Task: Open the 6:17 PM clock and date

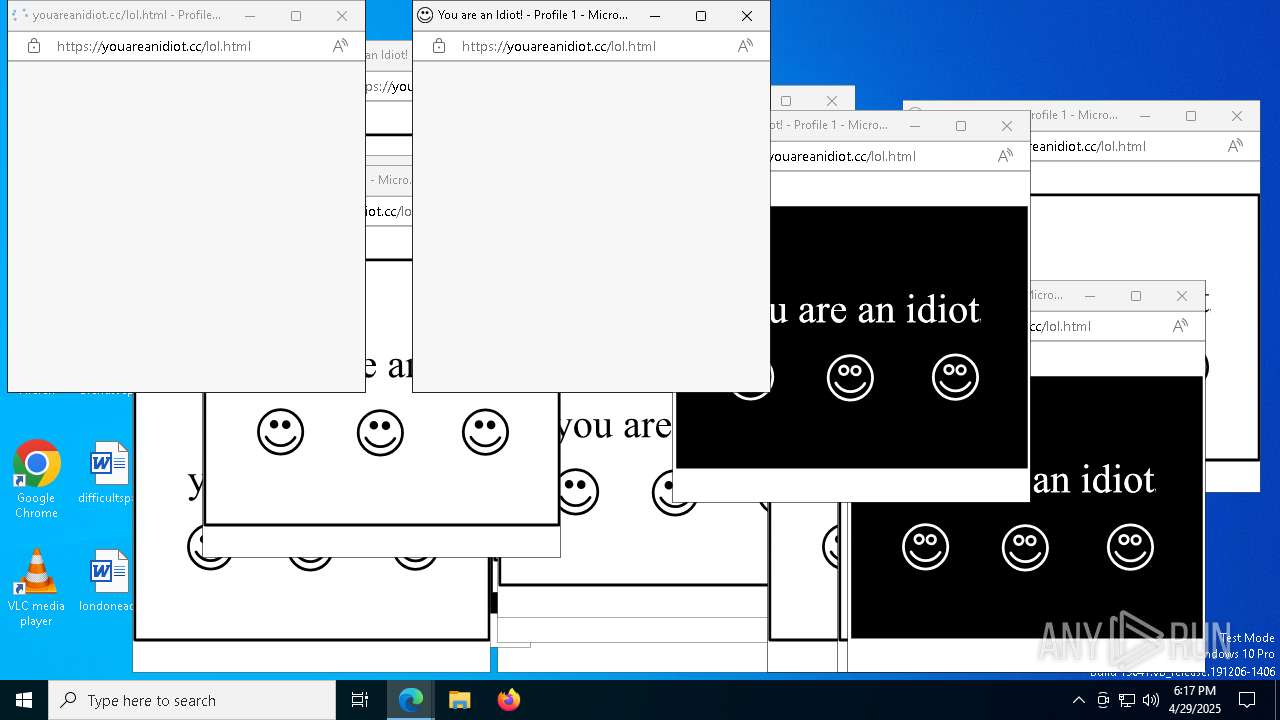Action: [1195, 700]
